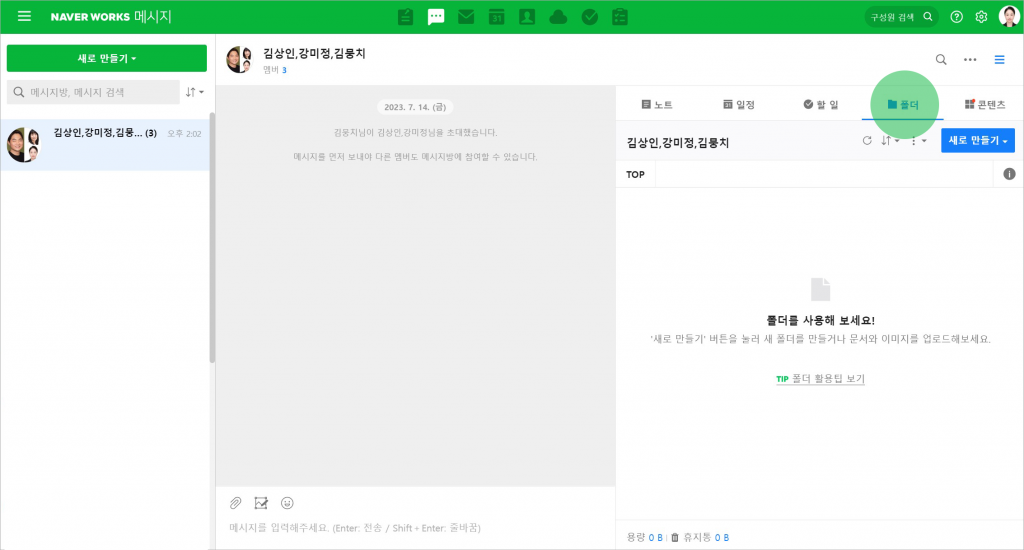Click the folder info icon
Screen dimensions: 1024x550
(x=1009, y=174)
